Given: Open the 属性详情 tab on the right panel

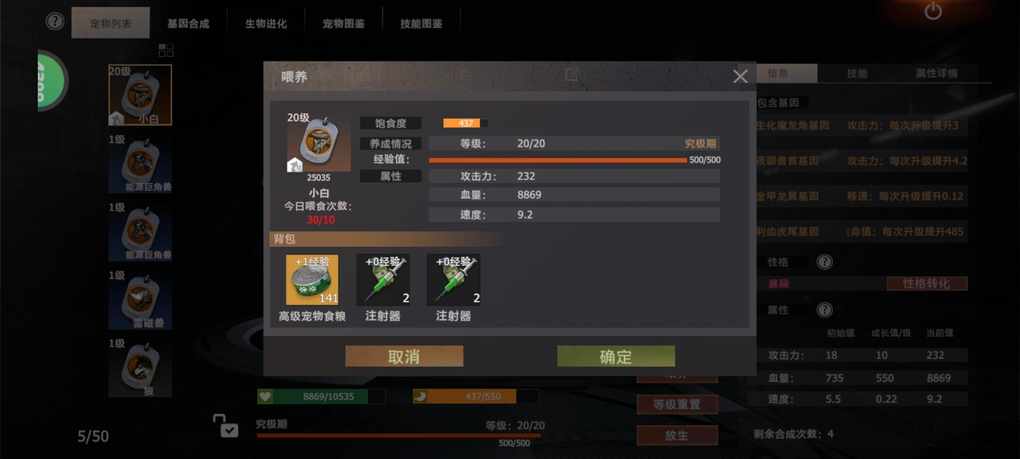Looking at the screenshot, I should pyautogui.click(x=937, y=73).
